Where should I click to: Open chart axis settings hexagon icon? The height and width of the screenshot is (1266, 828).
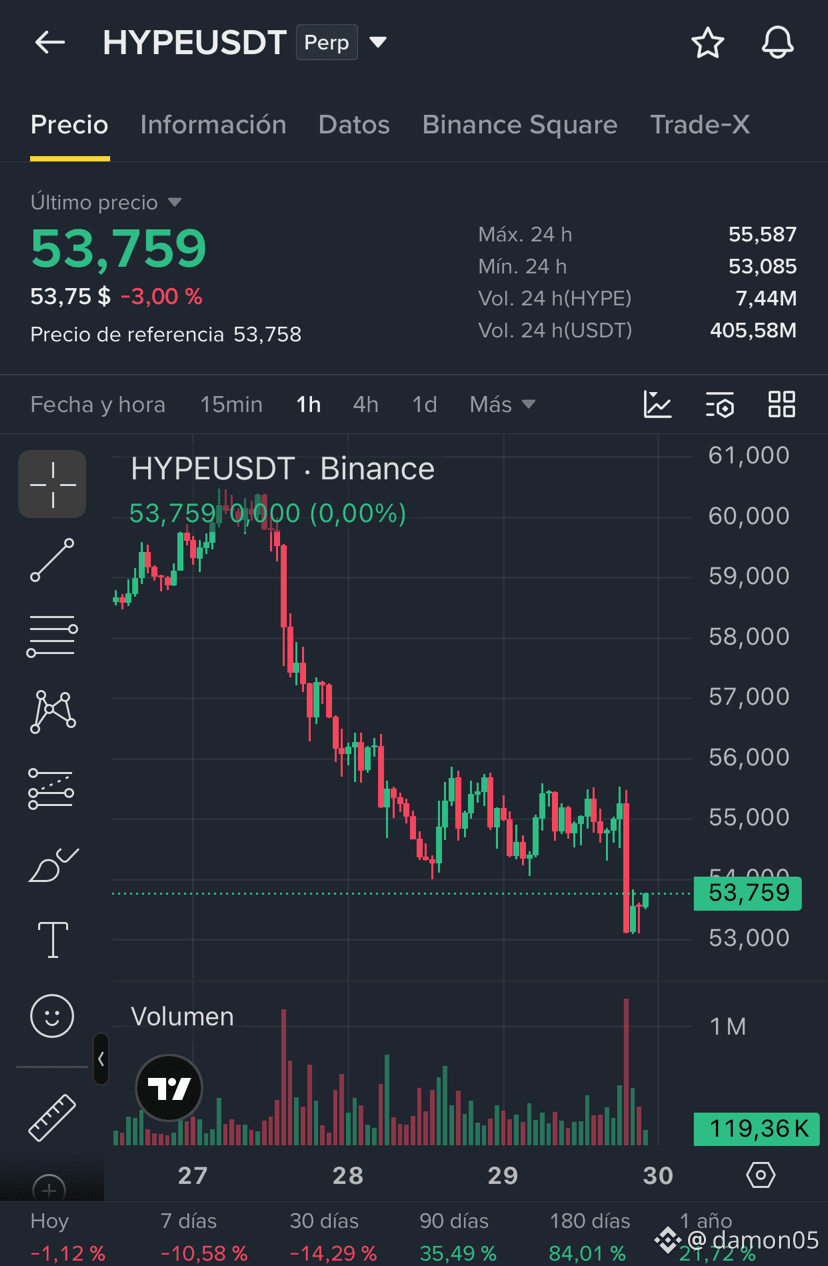[761, 1175]
